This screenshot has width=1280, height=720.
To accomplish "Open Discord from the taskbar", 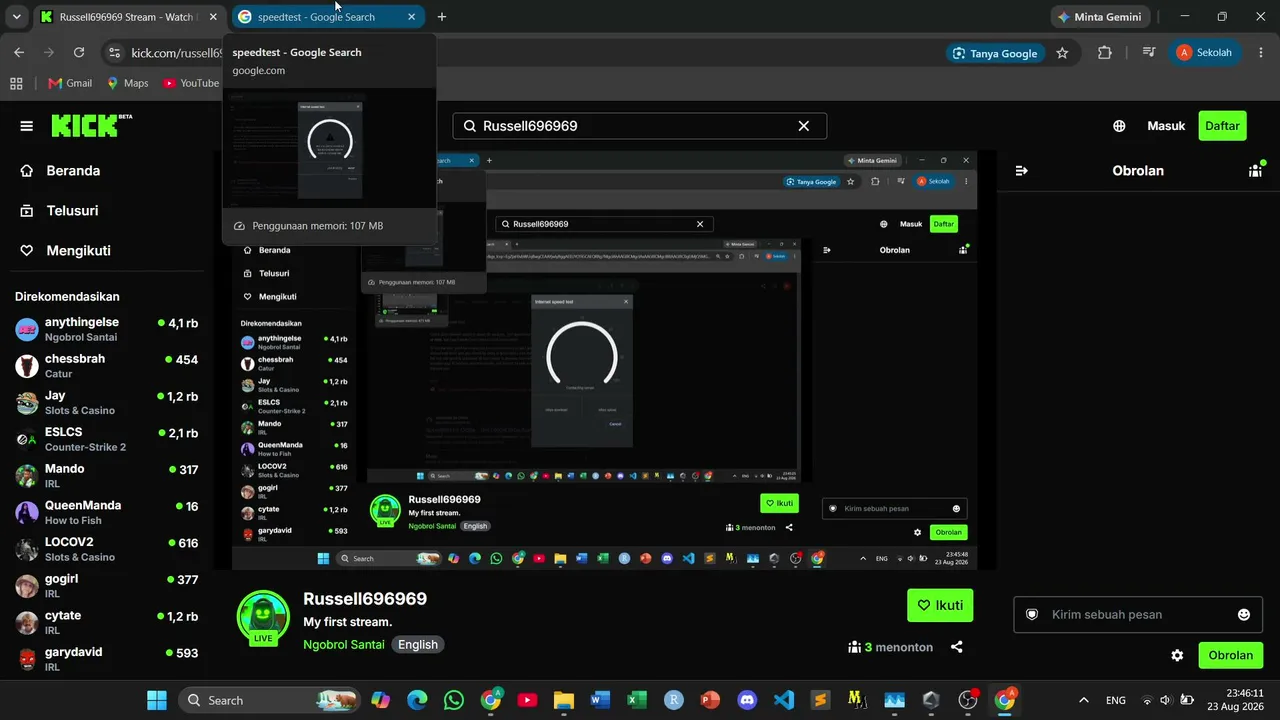I will (747, 700).
